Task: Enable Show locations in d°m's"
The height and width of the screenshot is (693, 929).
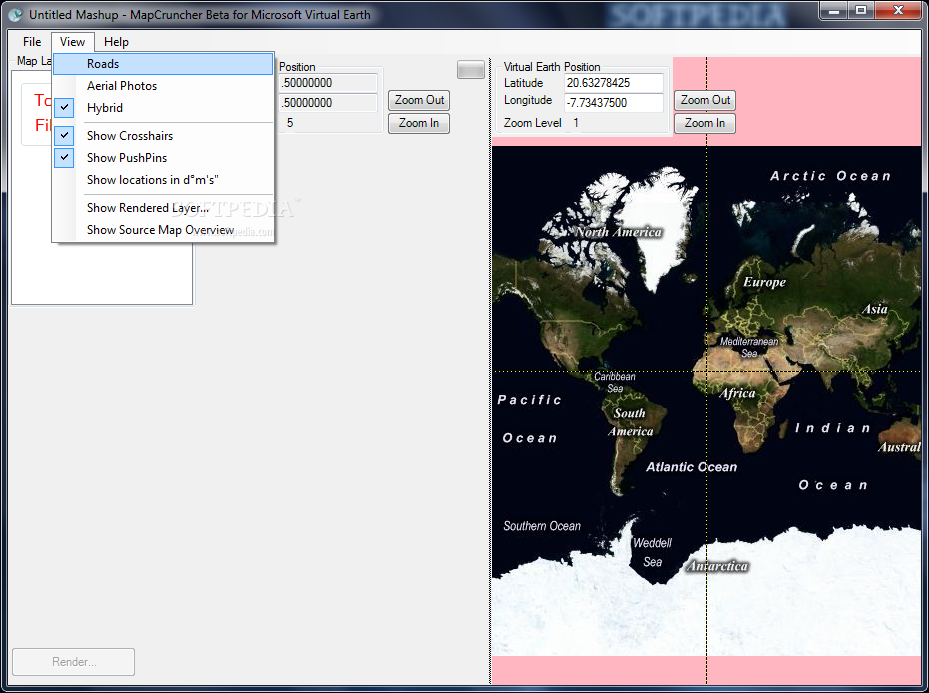Action: [x=163, y=179]
